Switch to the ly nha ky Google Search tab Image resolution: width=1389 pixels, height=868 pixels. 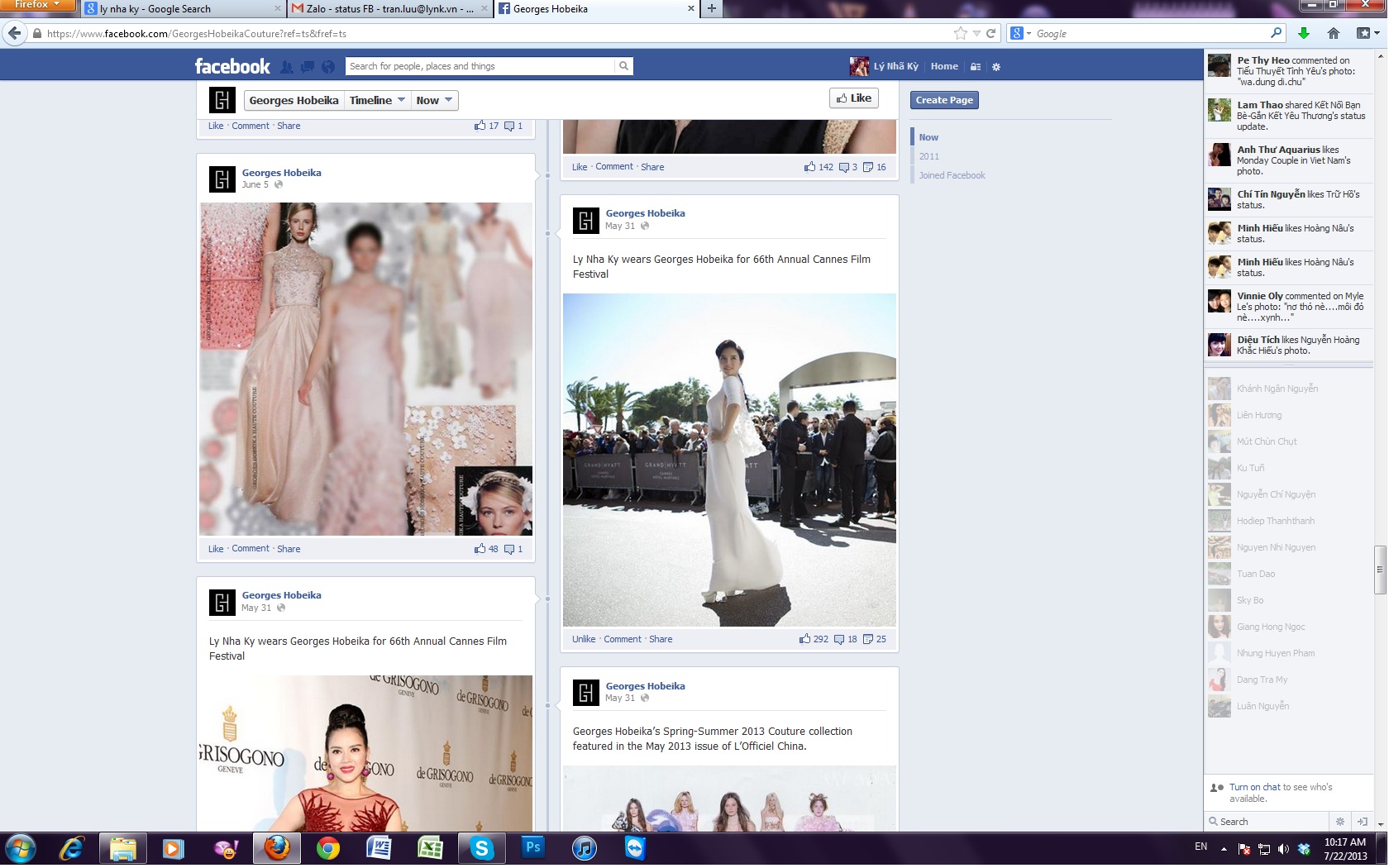184,9
